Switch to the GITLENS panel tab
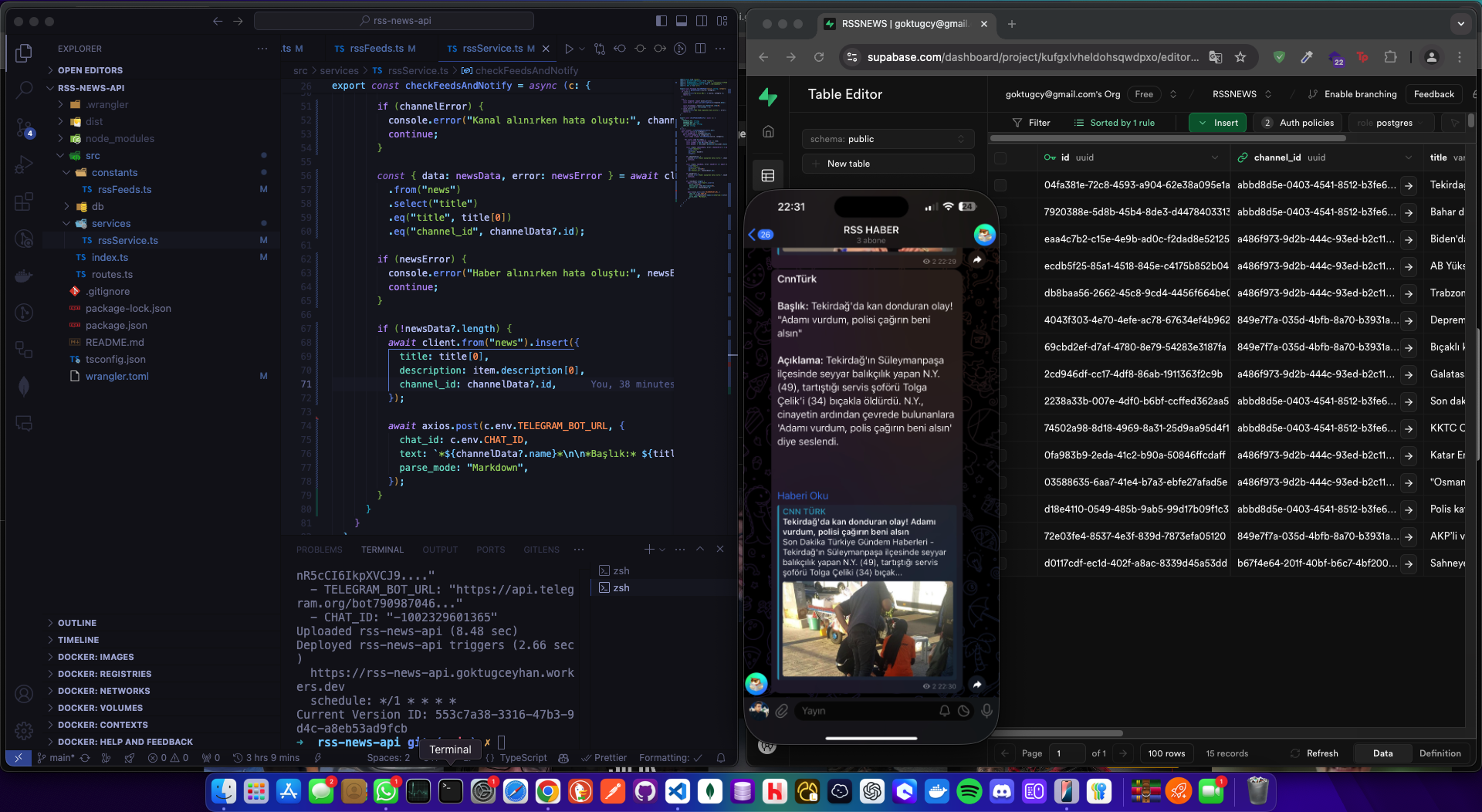This screenshot has height=812, width=1482. [541, 550]
